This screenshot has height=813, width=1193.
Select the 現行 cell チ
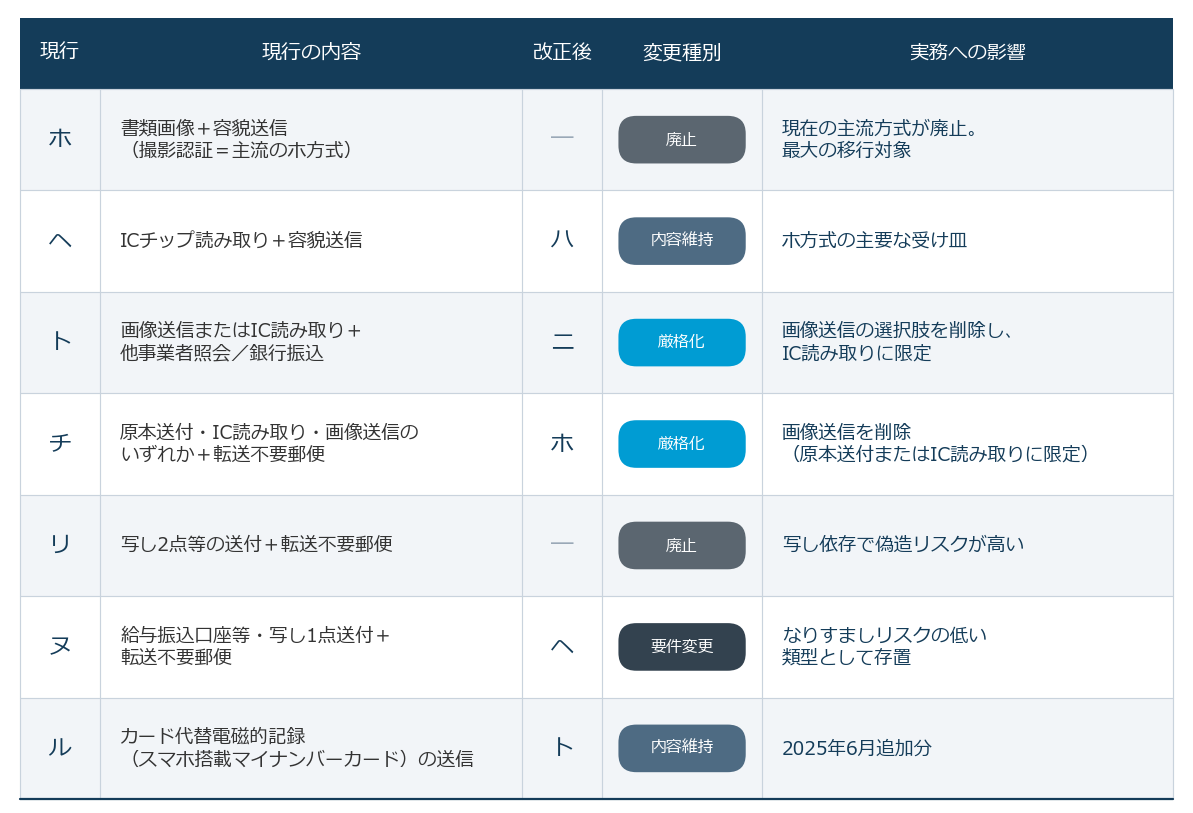(x=60, y=443)
